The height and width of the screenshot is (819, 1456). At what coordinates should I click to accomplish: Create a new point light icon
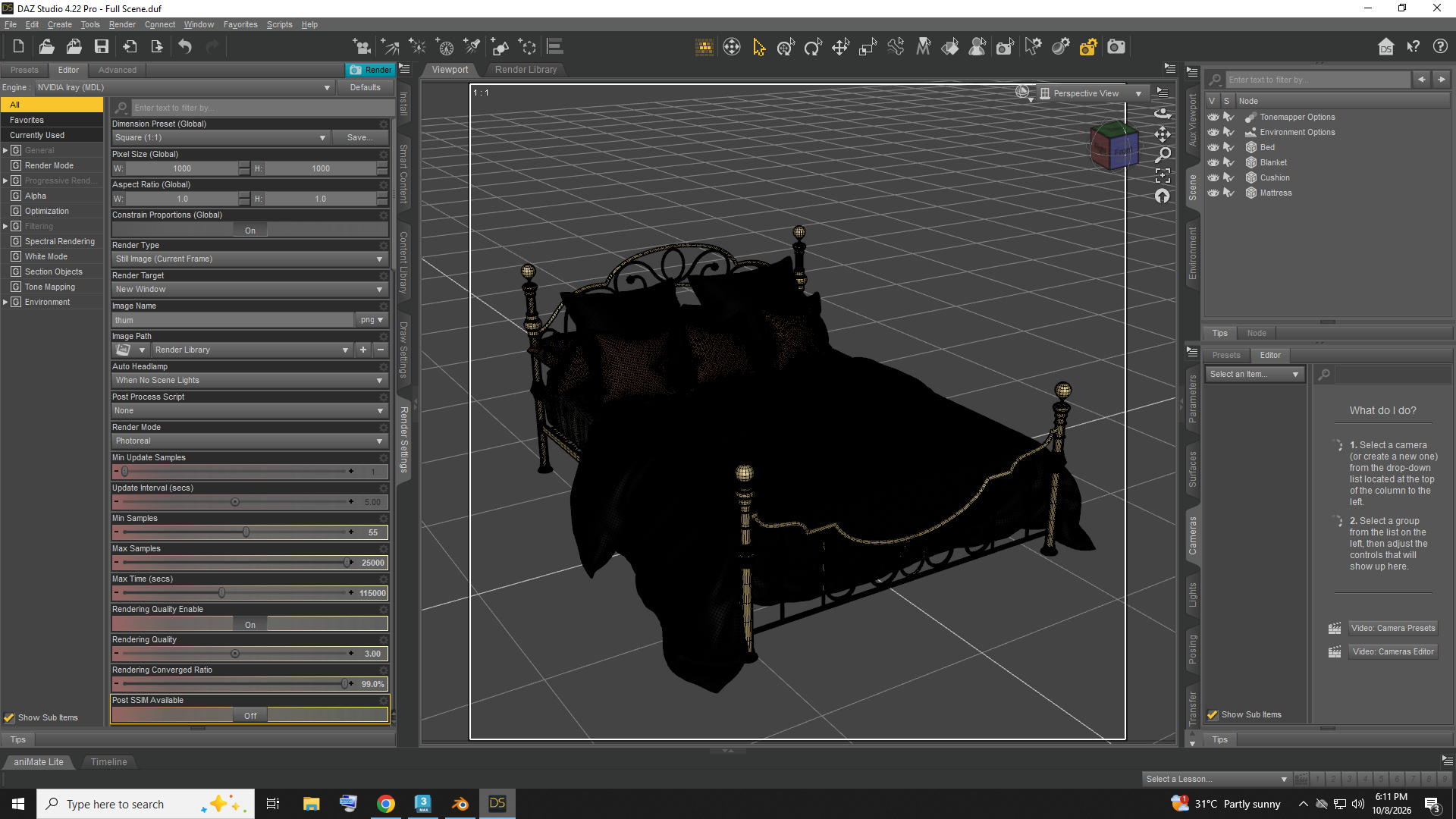(x=417, y=47)
